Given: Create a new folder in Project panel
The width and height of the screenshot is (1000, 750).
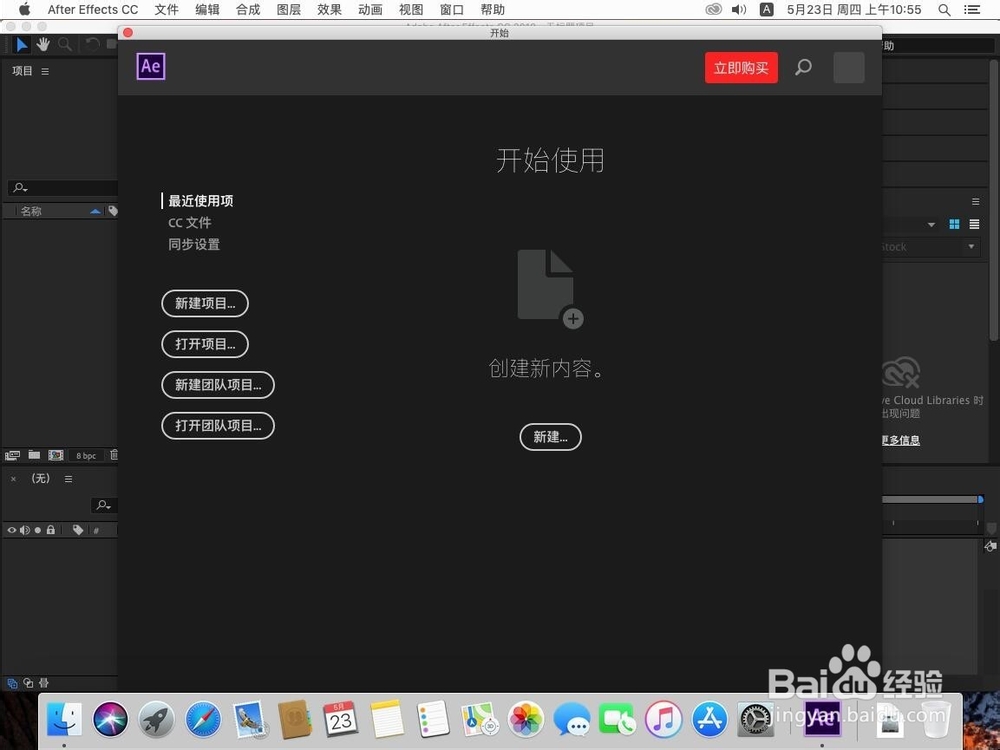Looking at the screenshot, I should coord(34,455).
